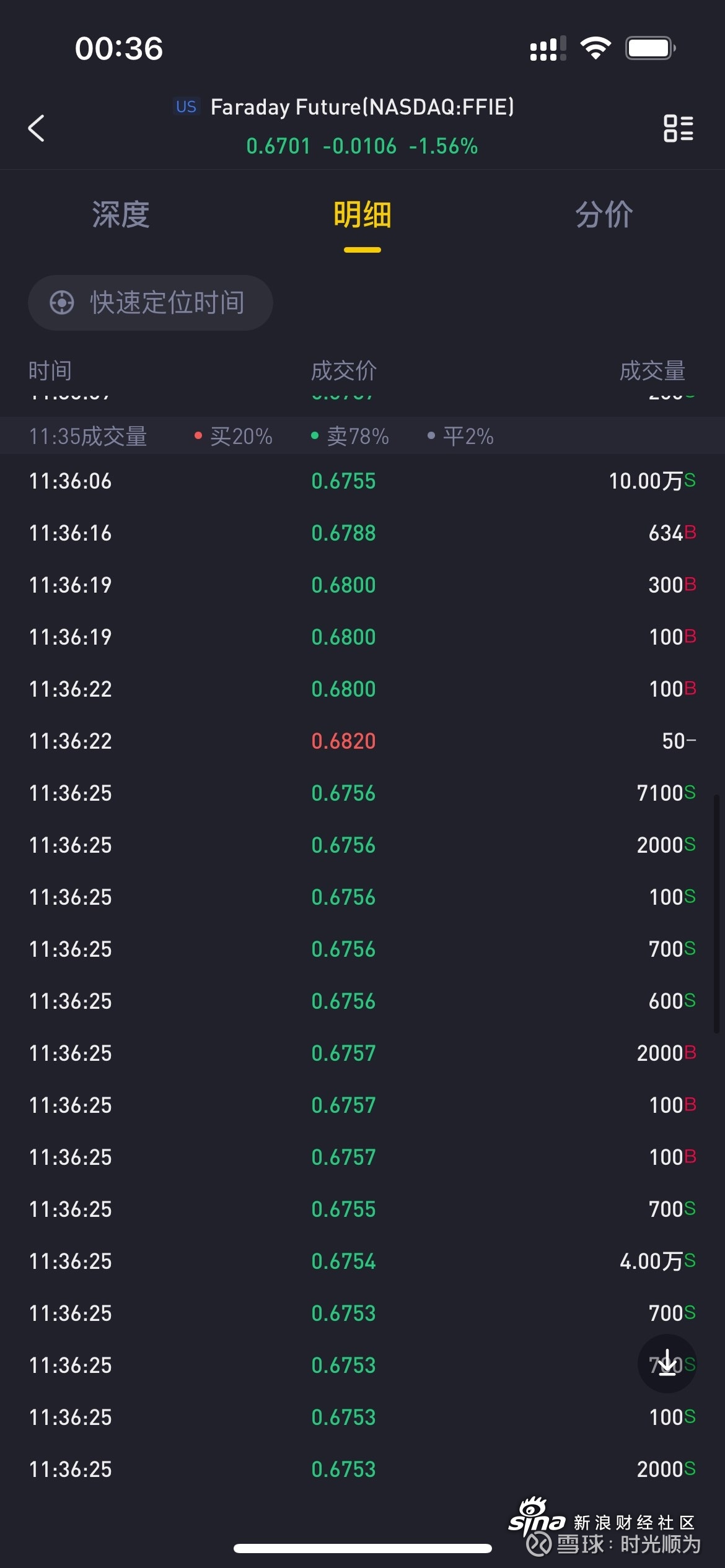This screenshot has height=1568, width=725.
Task: Tap the 0.6754 price cell
Action: 344,1261
